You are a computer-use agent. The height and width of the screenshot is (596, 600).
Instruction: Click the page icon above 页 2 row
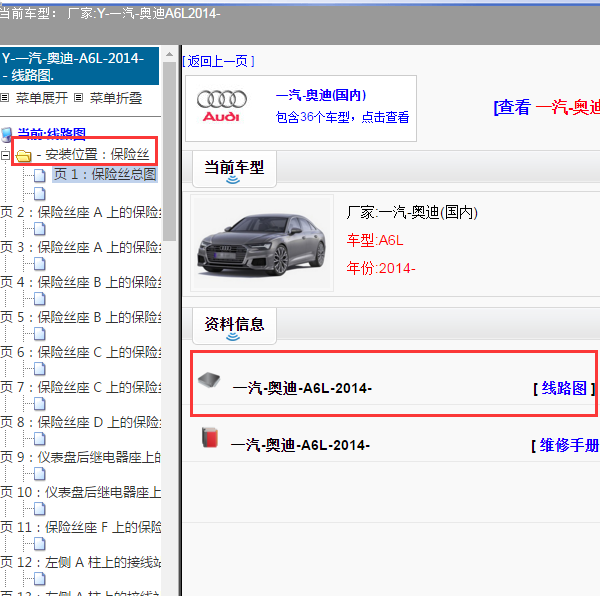click(x=39, y=194)
